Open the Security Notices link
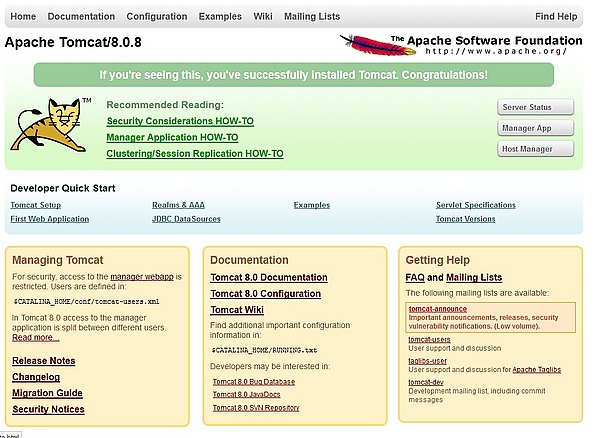 point(48,409)
